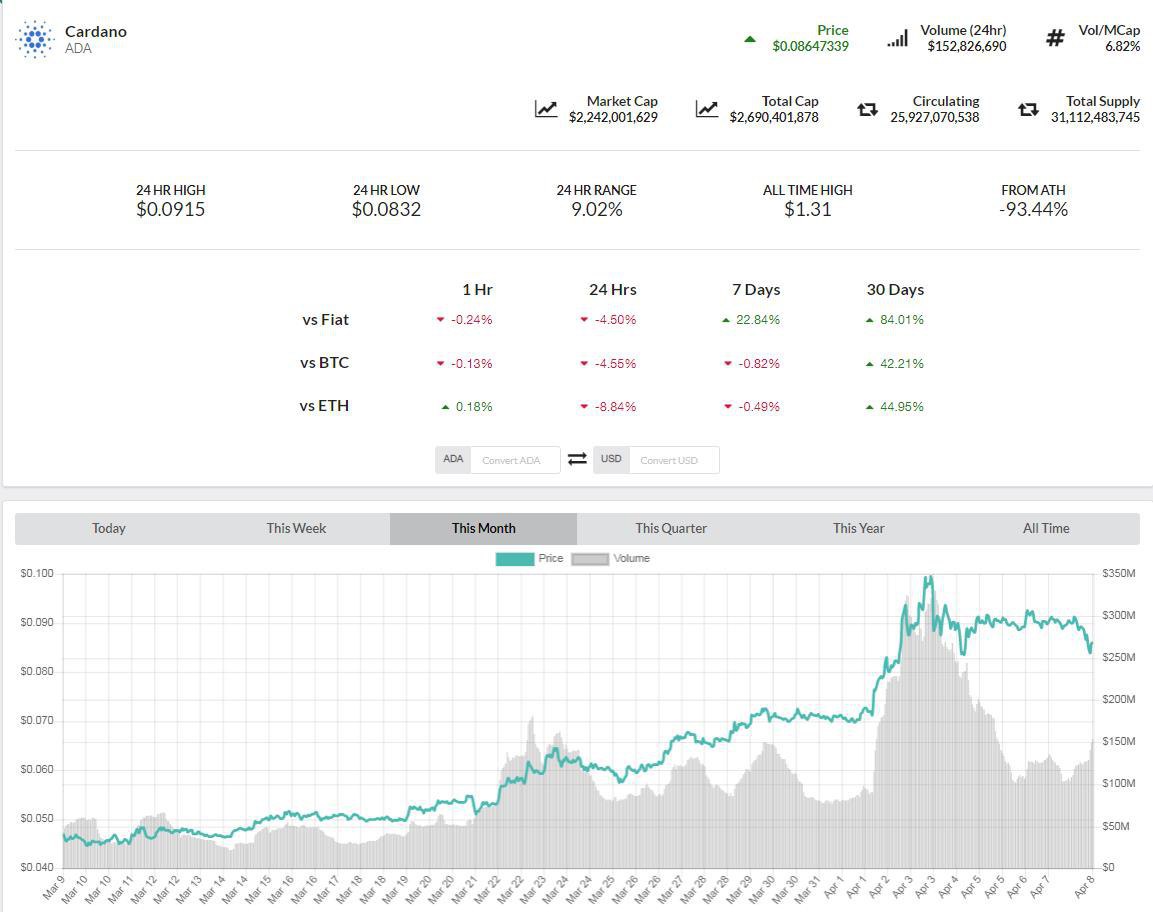Click the Vol/MCap hash icon
The width and height of the screenshot is (1153, 912).
(x=1055, y=38)
